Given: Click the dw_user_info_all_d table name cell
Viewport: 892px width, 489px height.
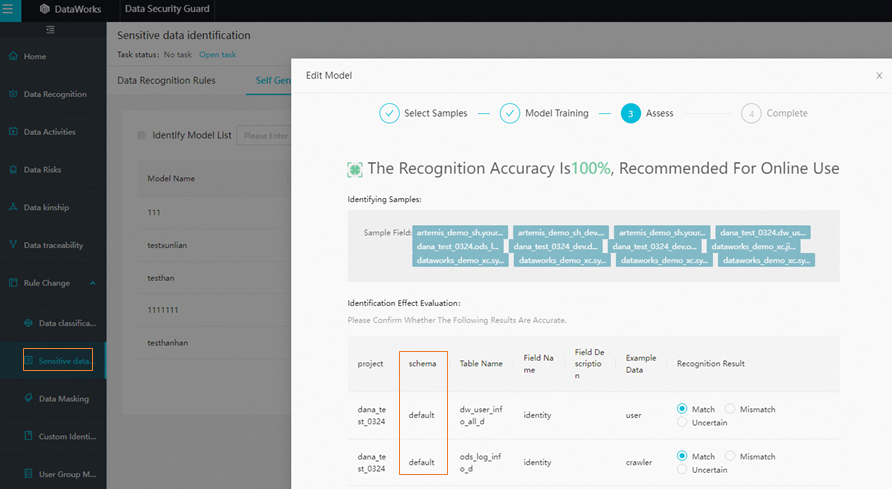Looking at the screenshot, I should click(x=481, y=415).
